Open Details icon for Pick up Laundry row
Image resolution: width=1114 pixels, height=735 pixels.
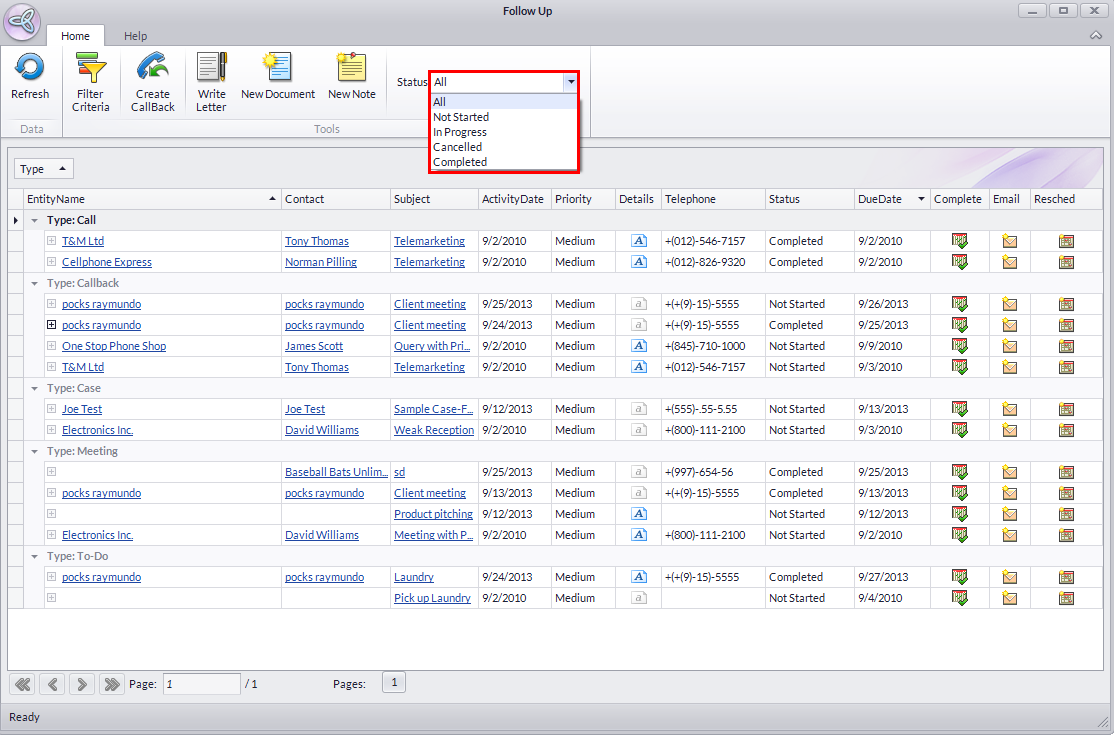[x=638, y=598]
